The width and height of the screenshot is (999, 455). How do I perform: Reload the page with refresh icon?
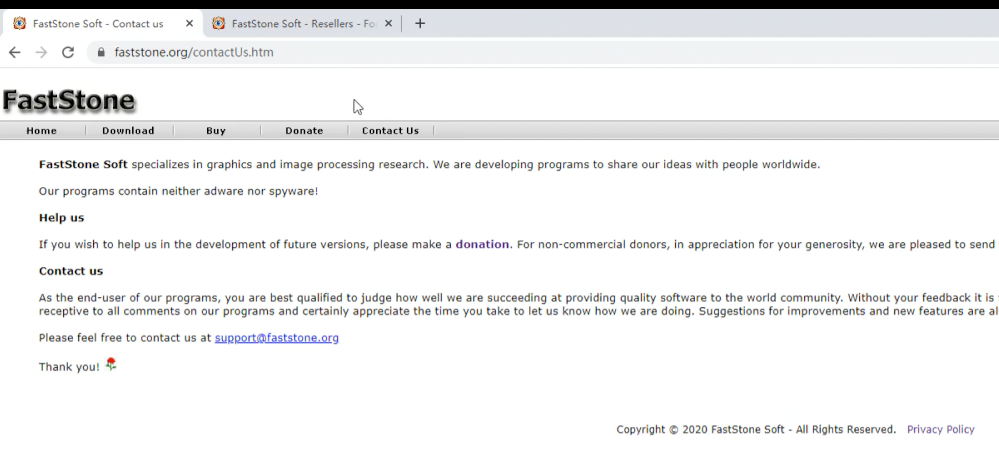68,52
